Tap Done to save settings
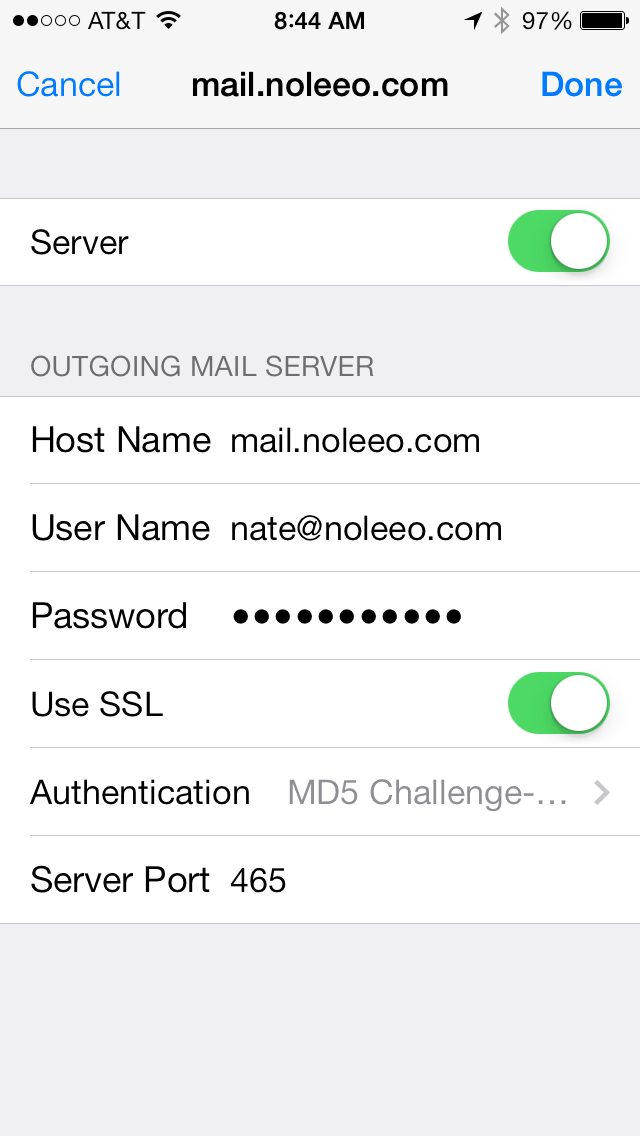 tap(581, 85)
